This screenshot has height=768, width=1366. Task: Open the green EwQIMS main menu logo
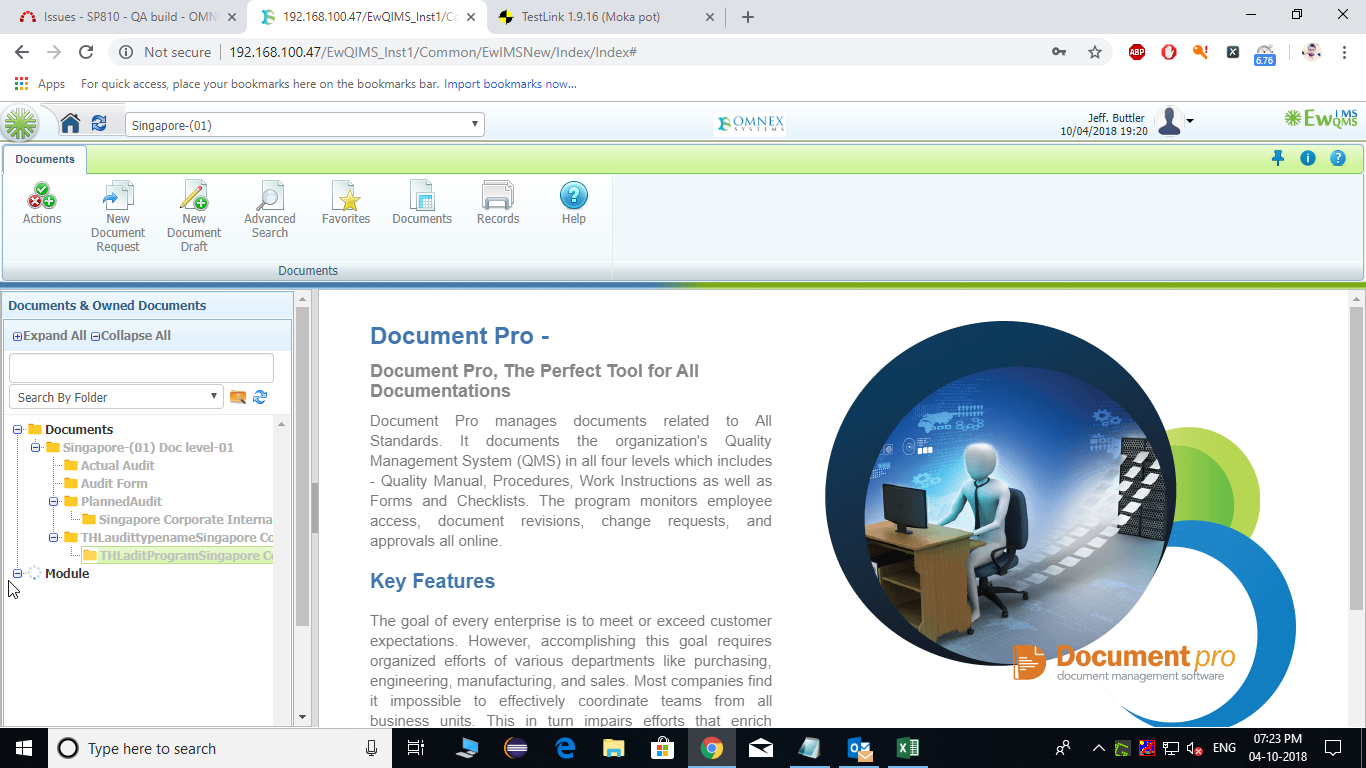tap(20, 124)
